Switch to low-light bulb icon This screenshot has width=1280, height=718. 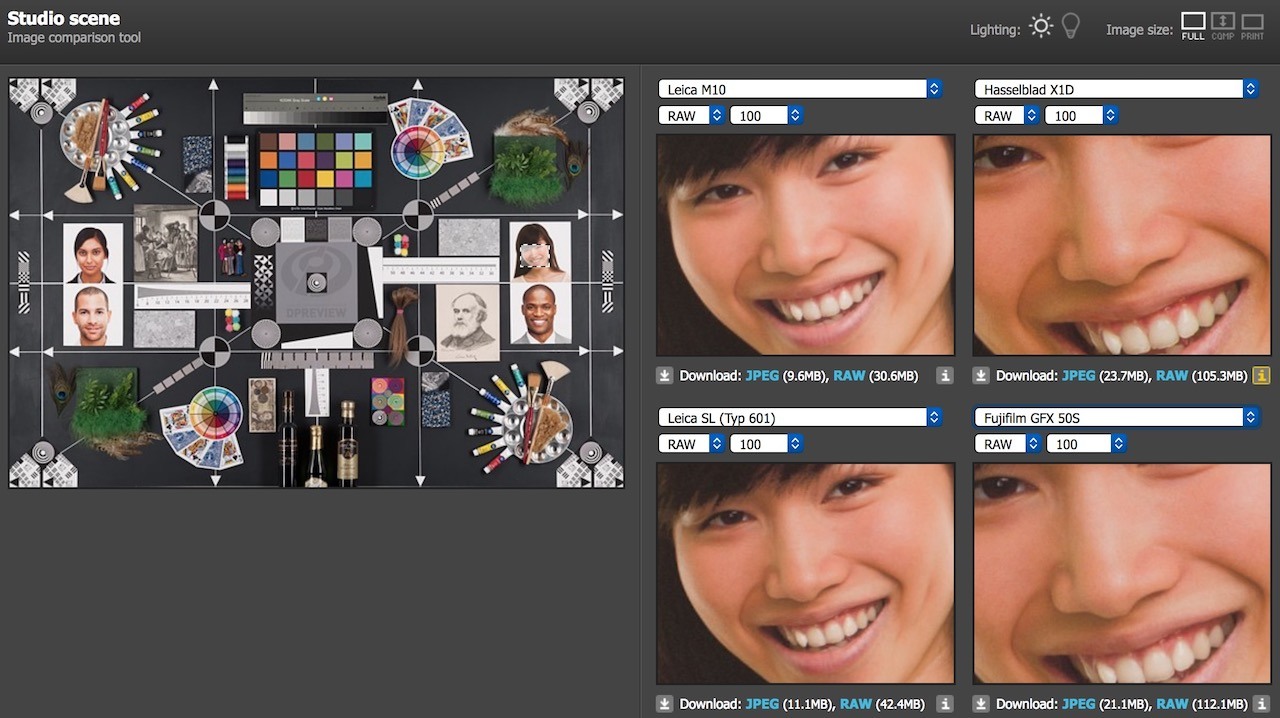click(x=1071, y=27)
